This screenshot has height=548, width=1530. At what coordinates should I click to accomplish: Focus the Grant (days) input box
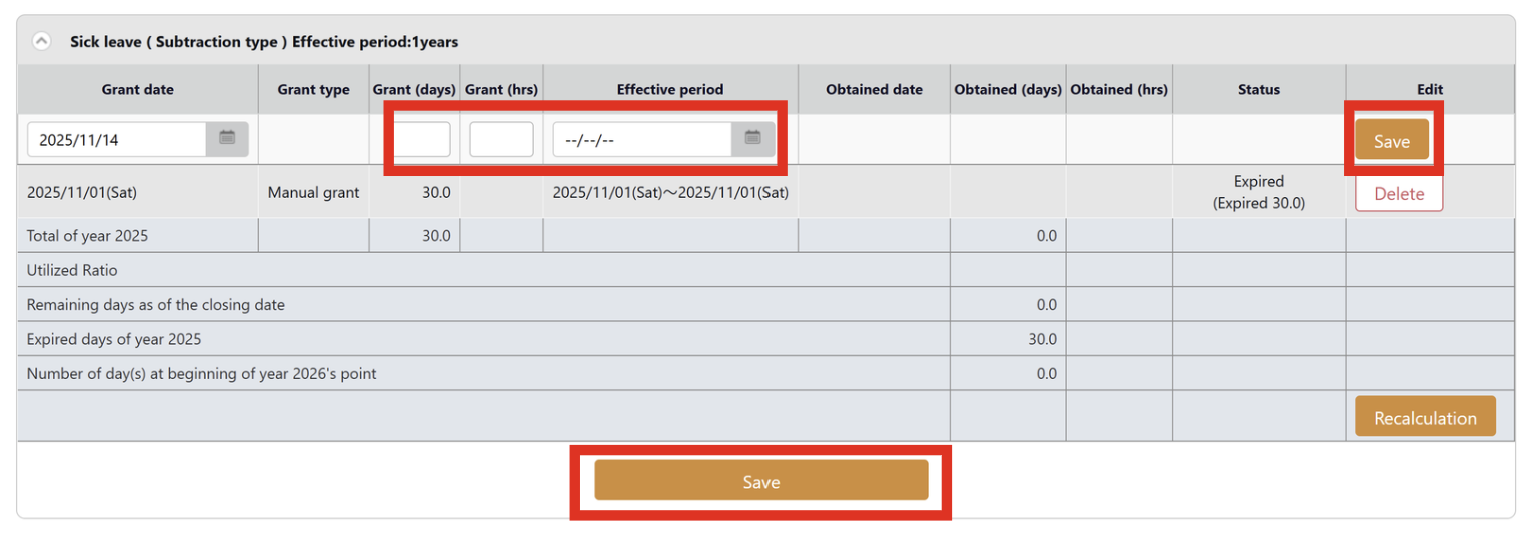tap(422, 140)
